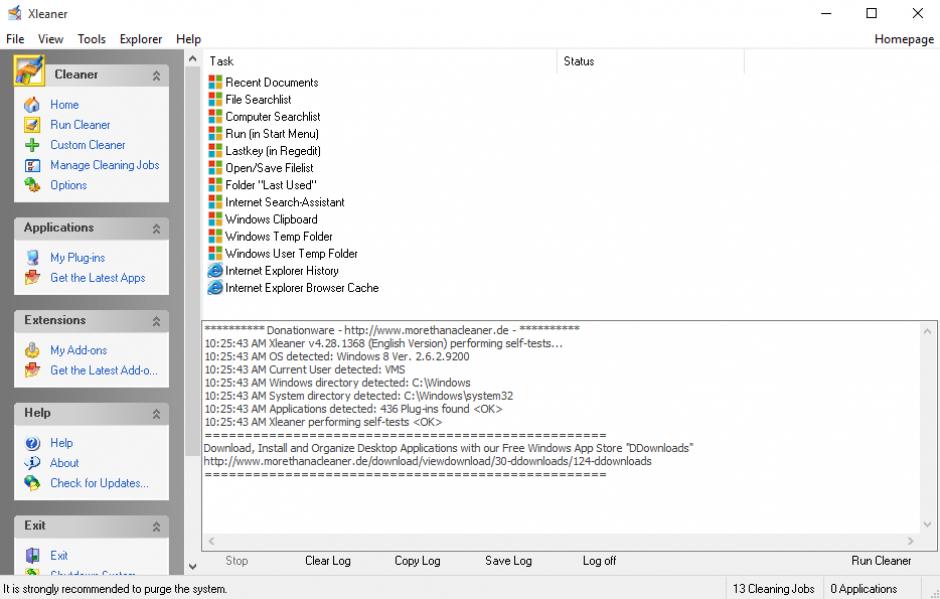This screenshot has height=599, width=940.
Task: Click the Windows icon beside Lastkey (in Regedit)
Action: pos(215,151)
